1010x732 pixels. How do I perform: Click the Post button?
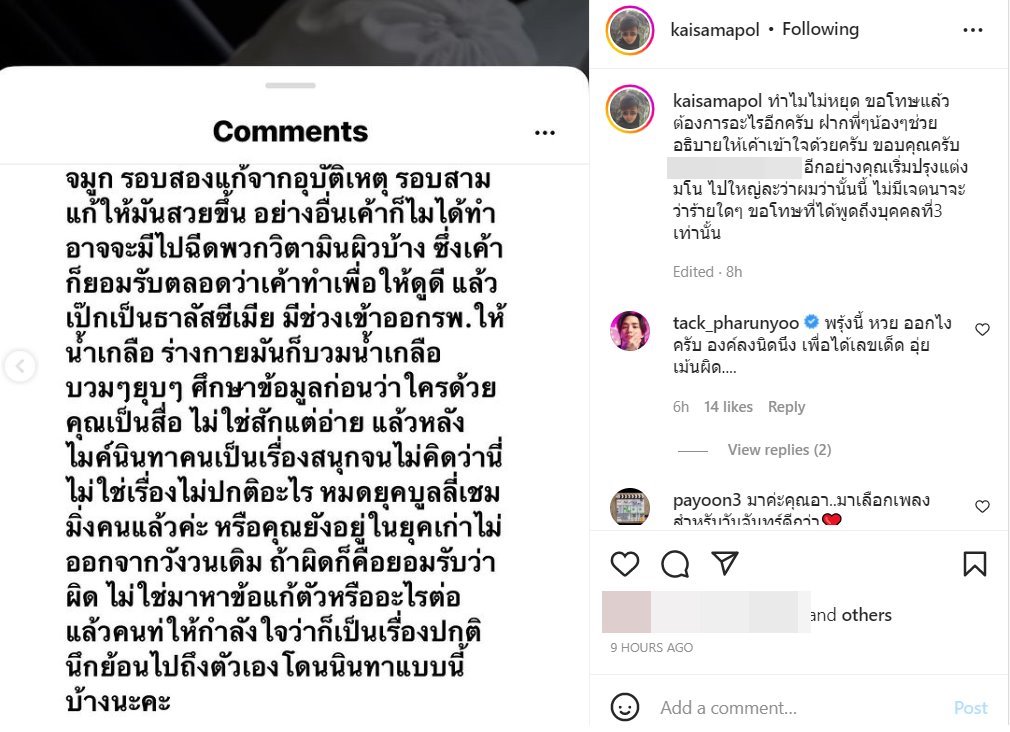pyautogui.click(x=970, y=708)
